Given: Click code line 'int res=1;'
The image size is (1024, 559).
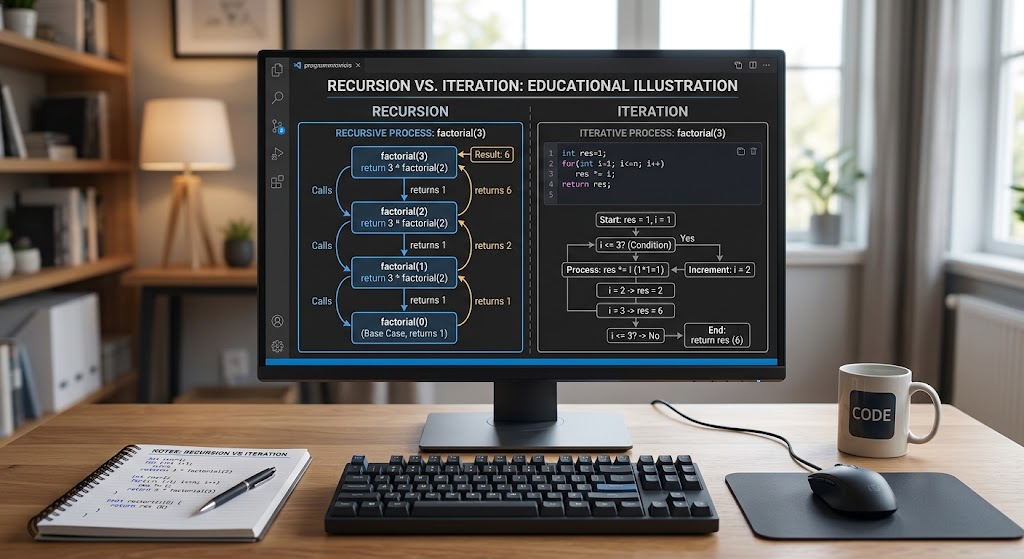Looking at the screenshot, I should (x=584, y=153).
